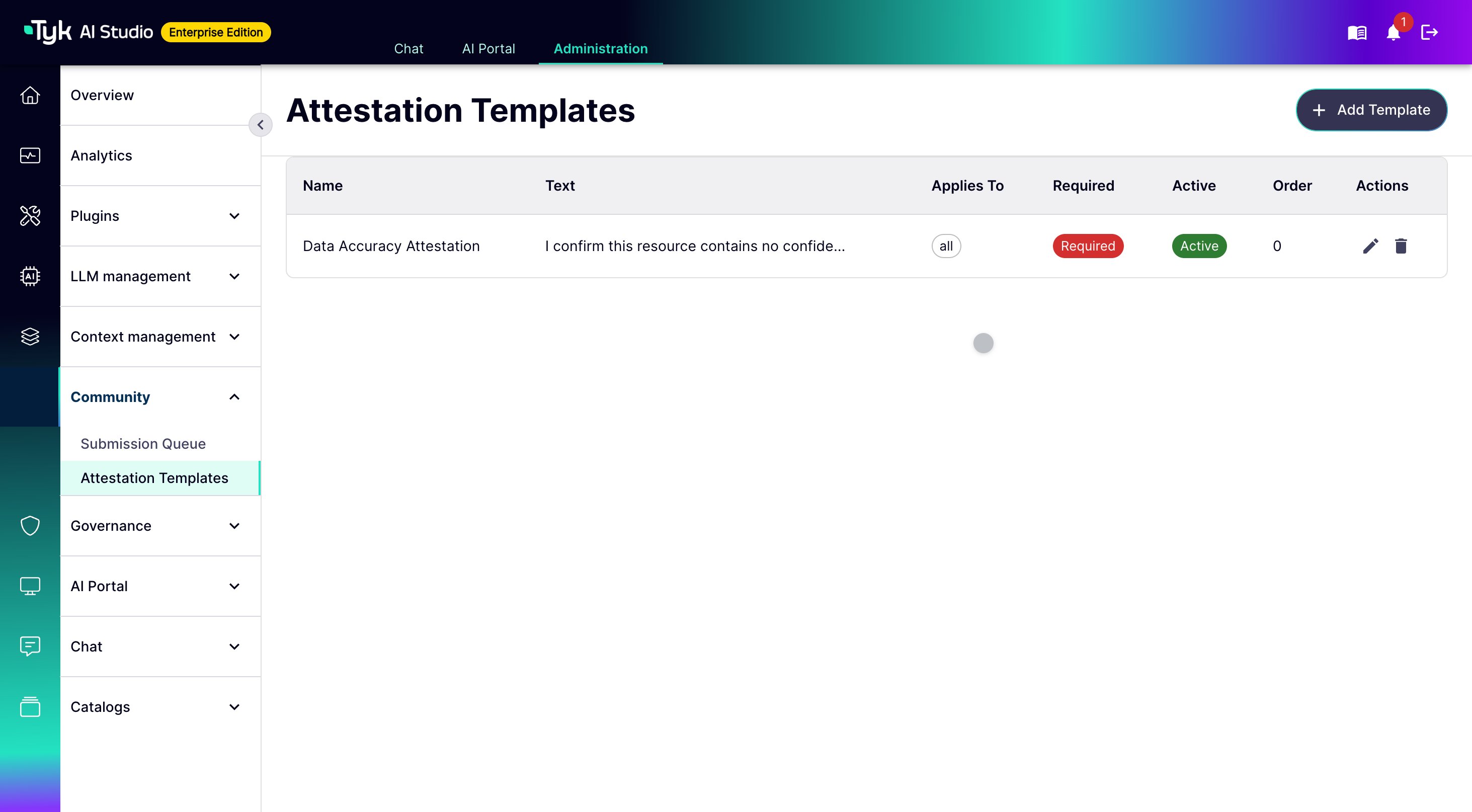Click the 'I confirm this resource' text cell
Viewport: 1472px width, 812px height.
pyautogui.click(x=695, y=247)
